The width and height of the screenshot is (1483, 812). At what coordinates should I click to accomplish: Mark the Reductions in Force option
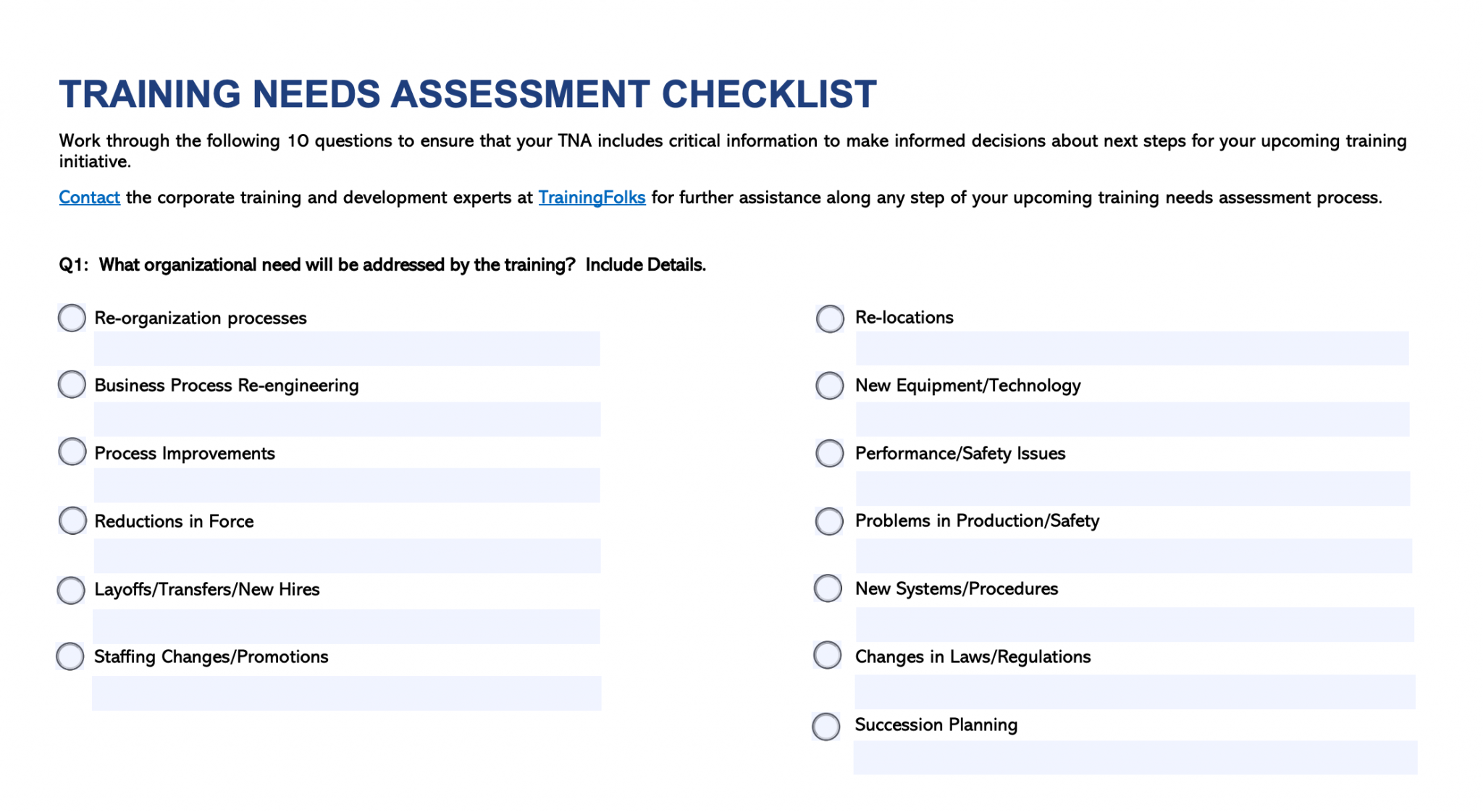(x=72, y=520)
